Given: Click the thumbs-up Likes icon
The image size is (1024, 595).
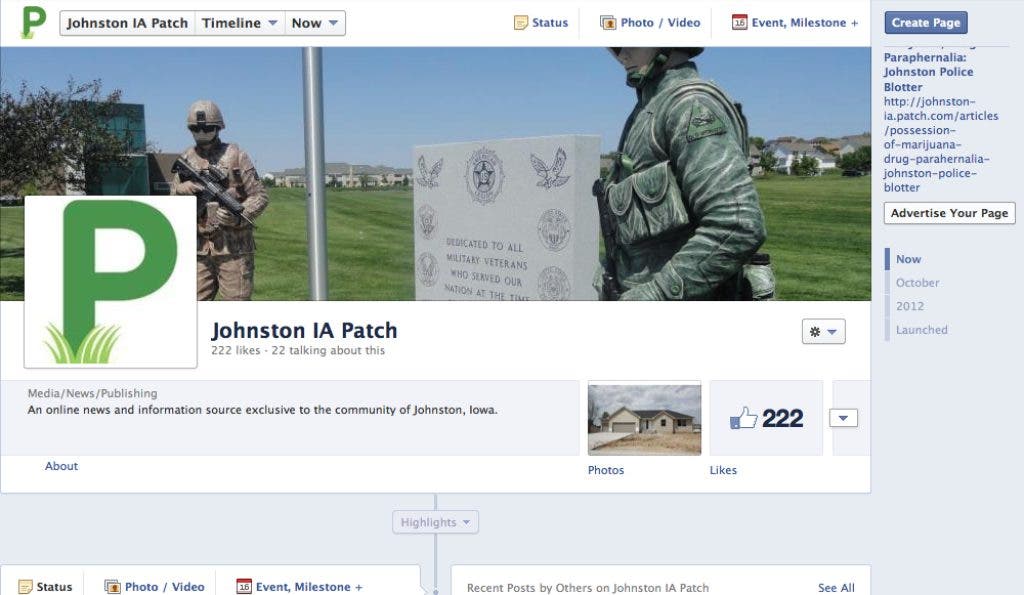Looking at the screenshot, I should click(x=743, y=418).
